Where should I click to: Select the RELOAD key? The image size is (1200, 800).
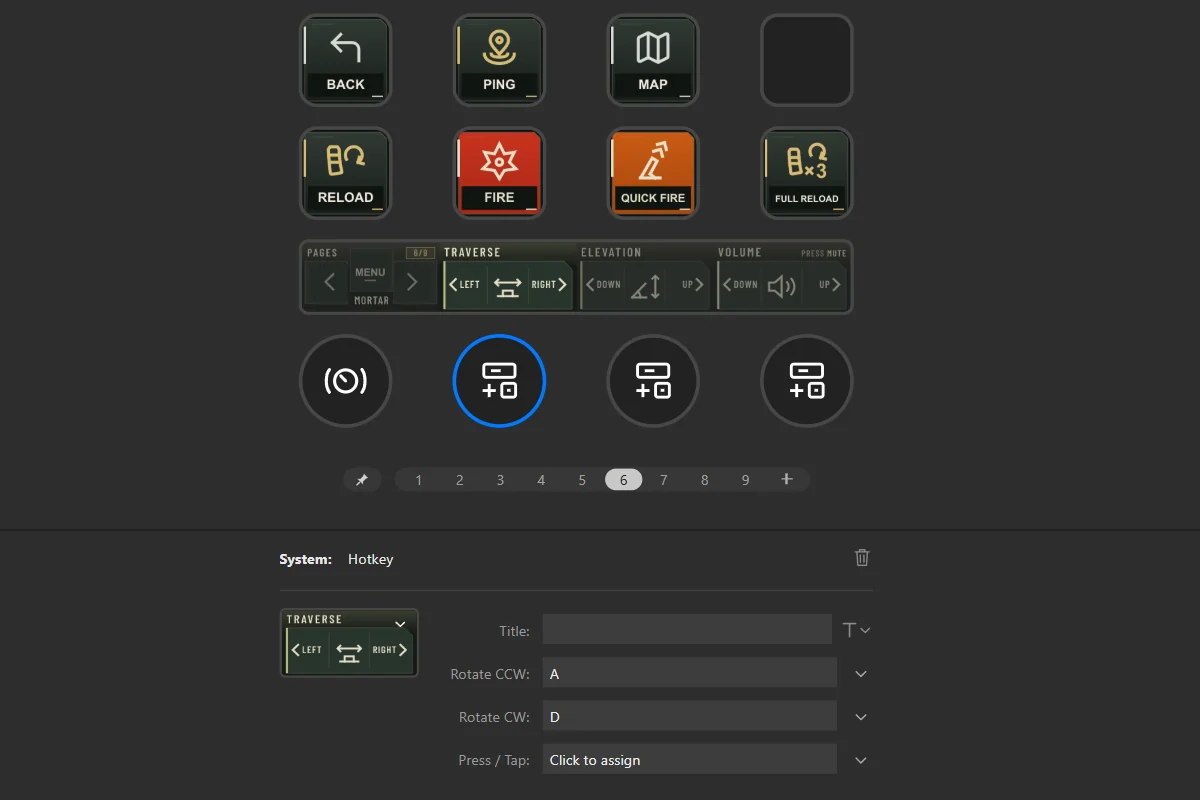345,173
